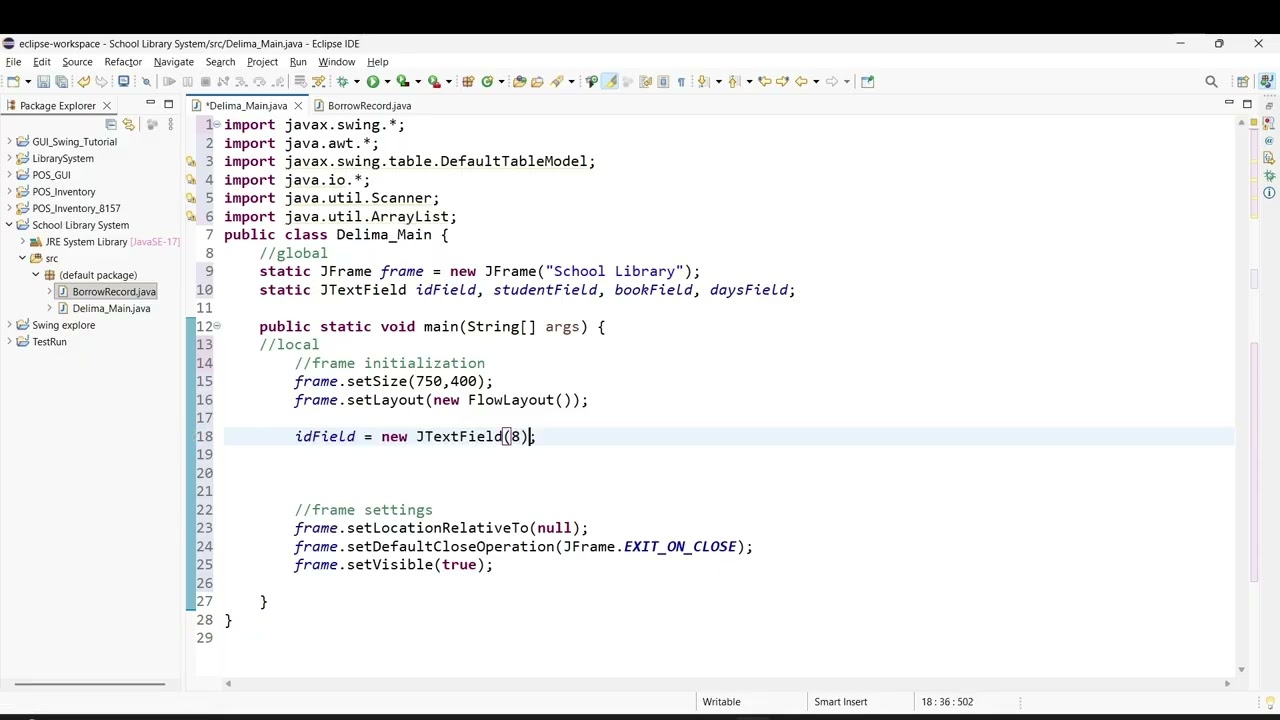Click the Smart Insert status bar field

pos(841,702)
